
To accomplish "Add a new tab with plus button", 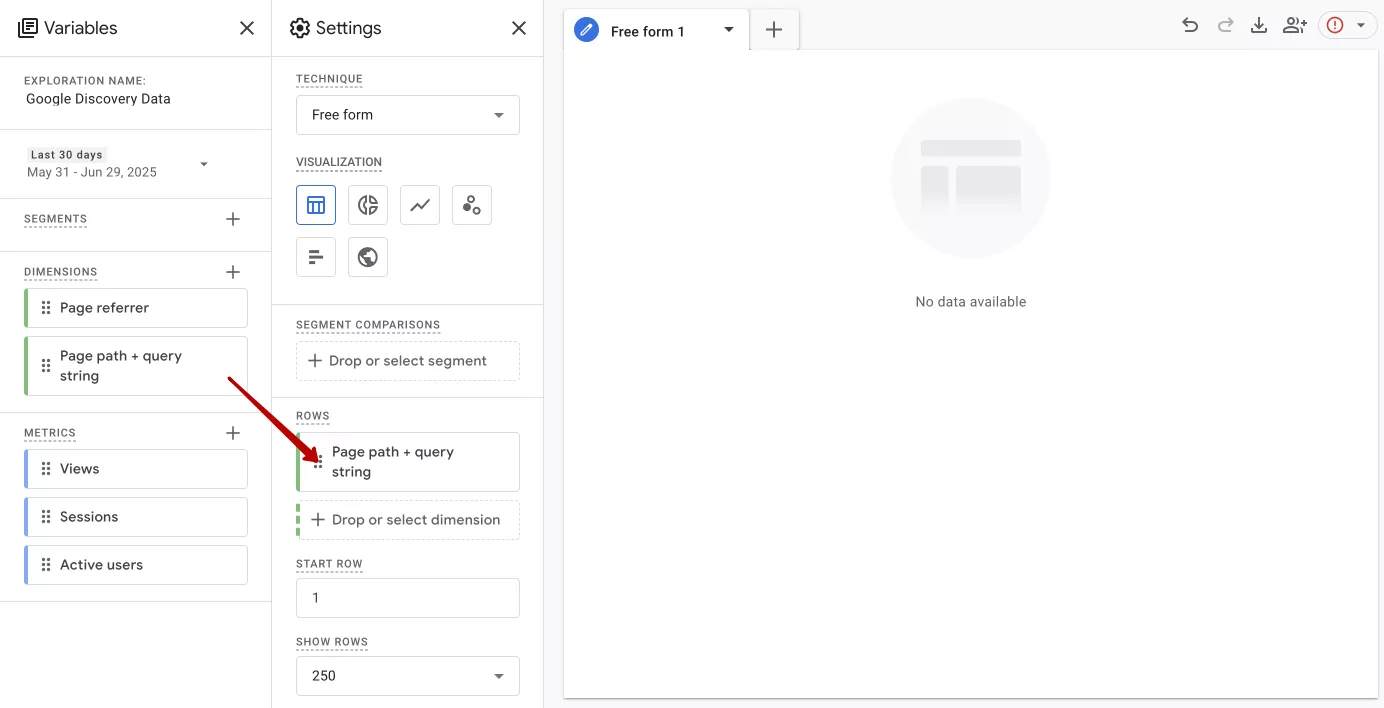I will point(774,30).
